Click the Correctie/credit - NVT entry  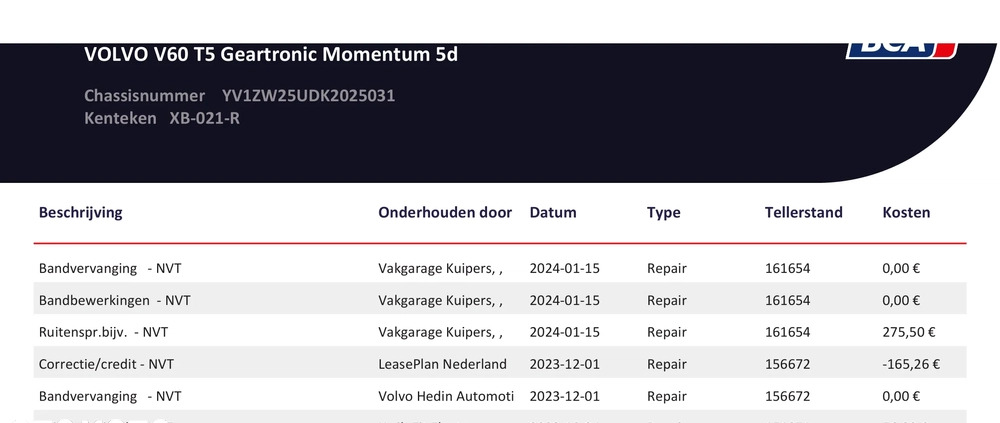coord(106,364)
